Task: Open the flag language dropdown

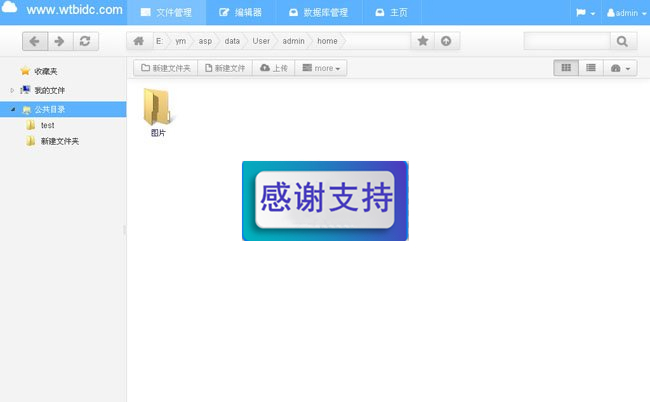Action: pyautogui.click(x=585, y=13)
